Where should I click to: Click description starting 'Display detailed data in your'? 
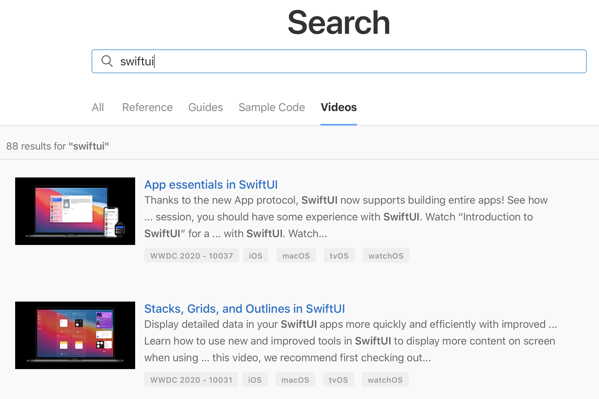[x=350, y=341]
